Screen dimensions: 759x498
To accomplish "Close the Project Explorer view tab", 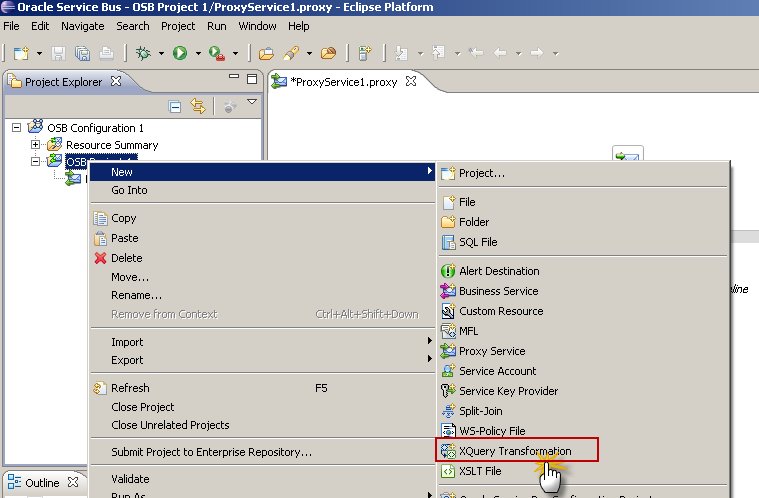I will coord(115,82).
